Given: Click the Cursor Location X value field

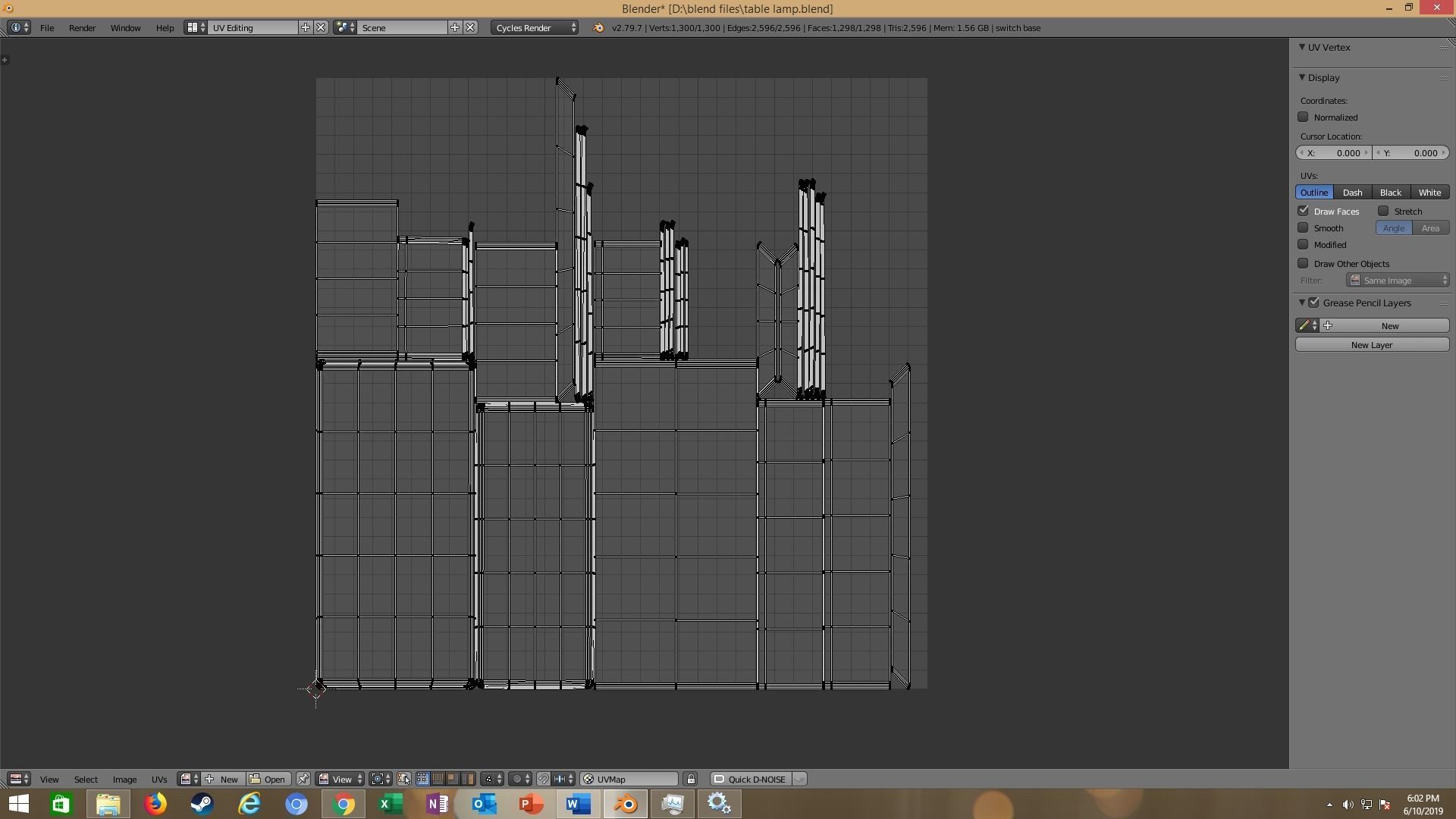Looking at the screenshot, I should pos(1335,152).
